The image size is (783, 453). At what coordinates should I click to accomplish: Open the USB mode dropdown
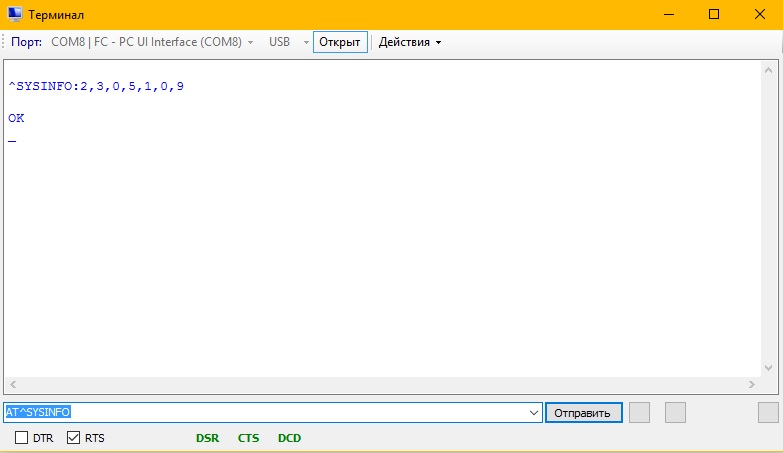pyautogui.click(x=288, y=42)
